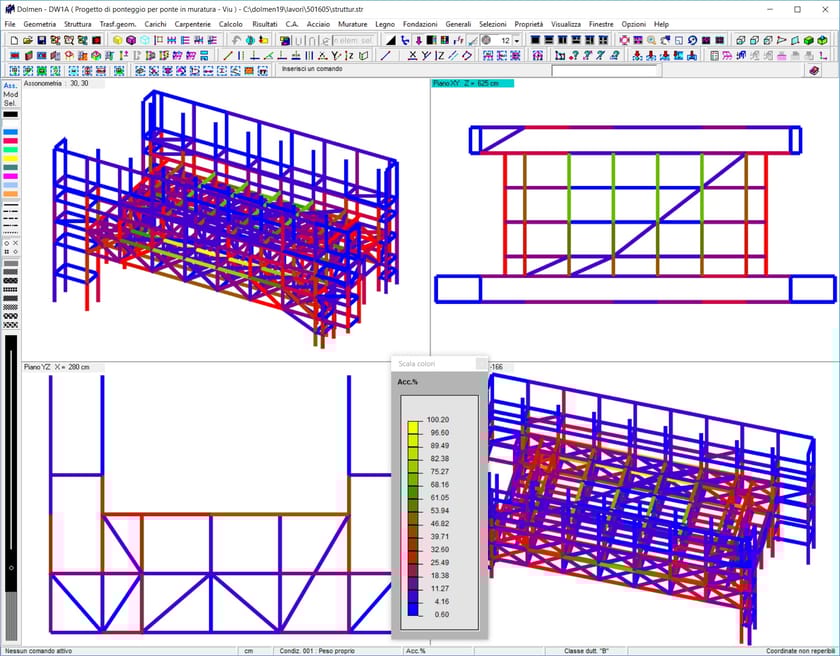This screenshot has height=656, width=840.
Task: Toggle the Mod selection mode button
Action: tap(10, 94)
